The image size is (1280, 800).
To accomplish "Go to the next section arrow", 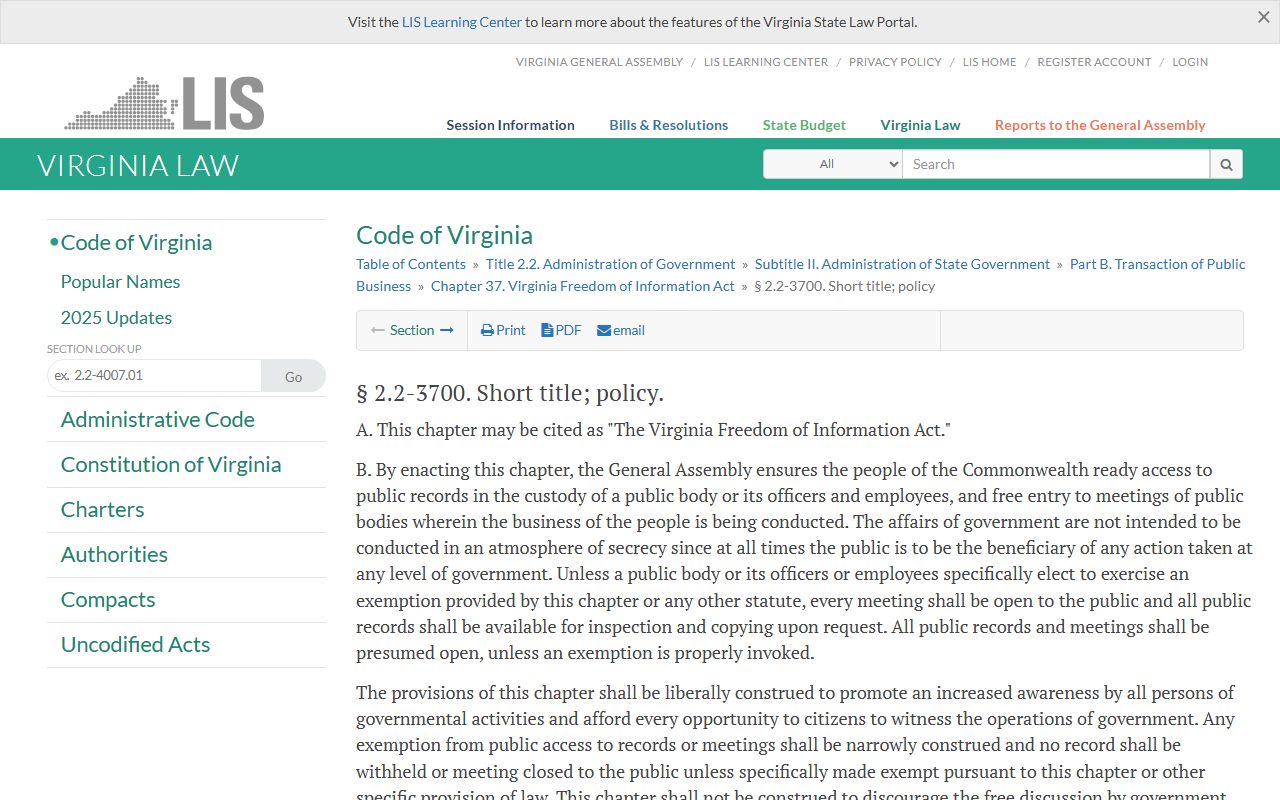I will click(447, 330).
